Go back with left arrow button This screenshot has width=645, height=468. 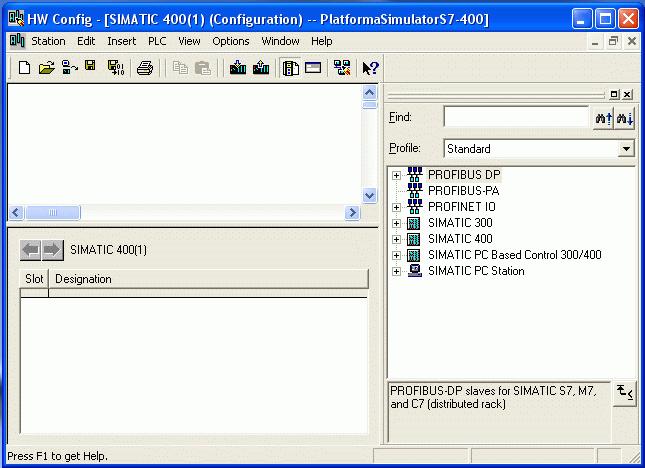[x=30, y=250]
